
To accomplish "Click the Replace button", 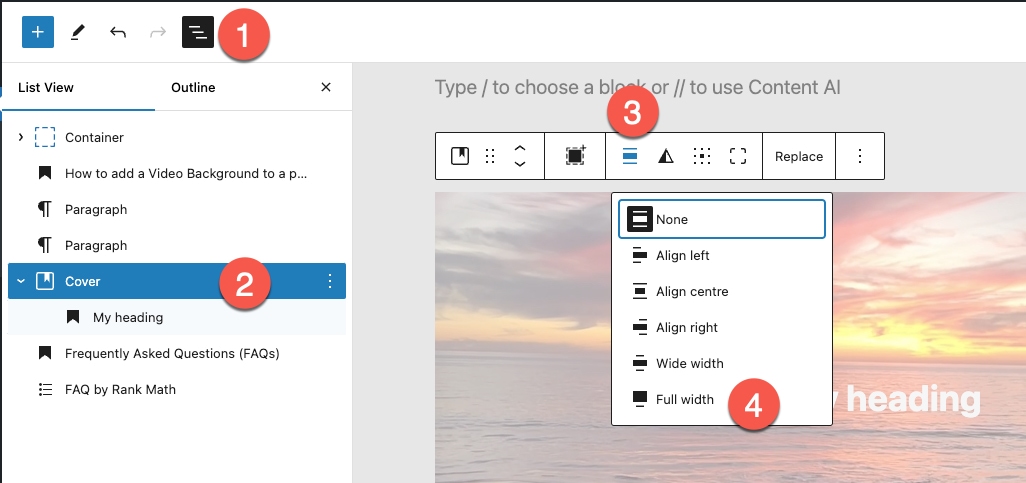I will (798, 156).
